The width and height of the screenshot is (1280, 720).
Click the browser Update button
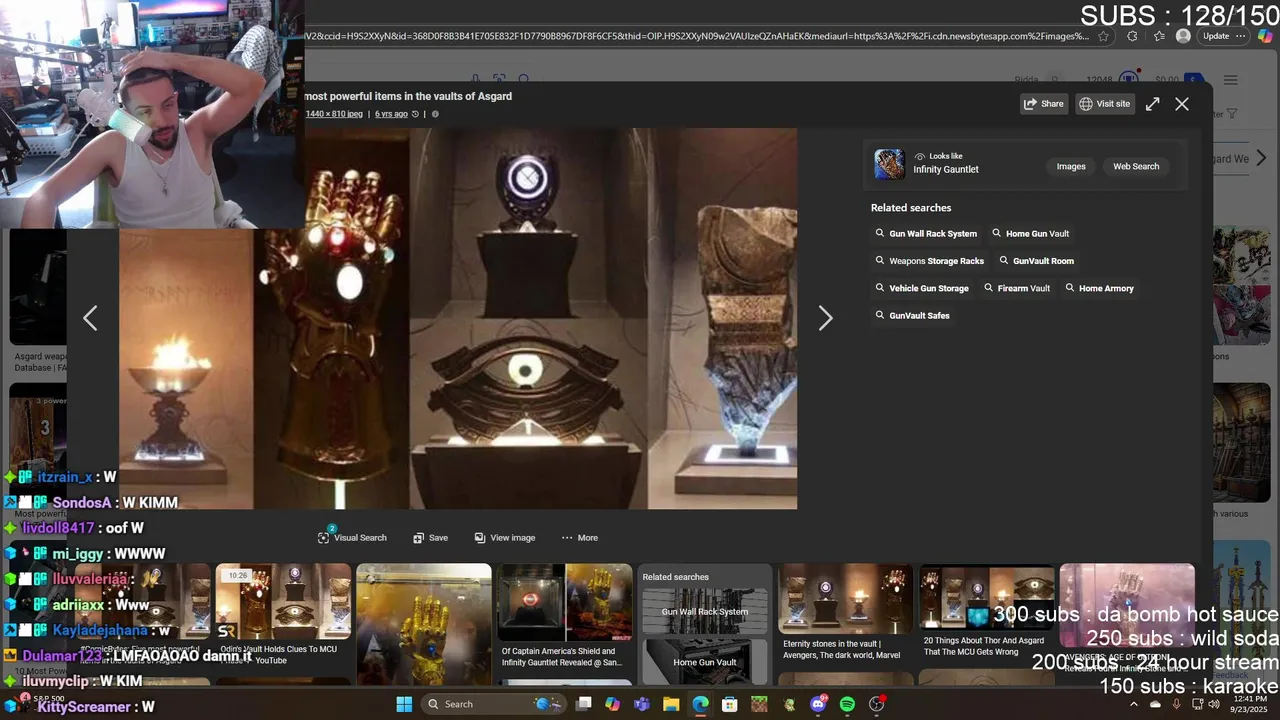[x=1216, y=36]
